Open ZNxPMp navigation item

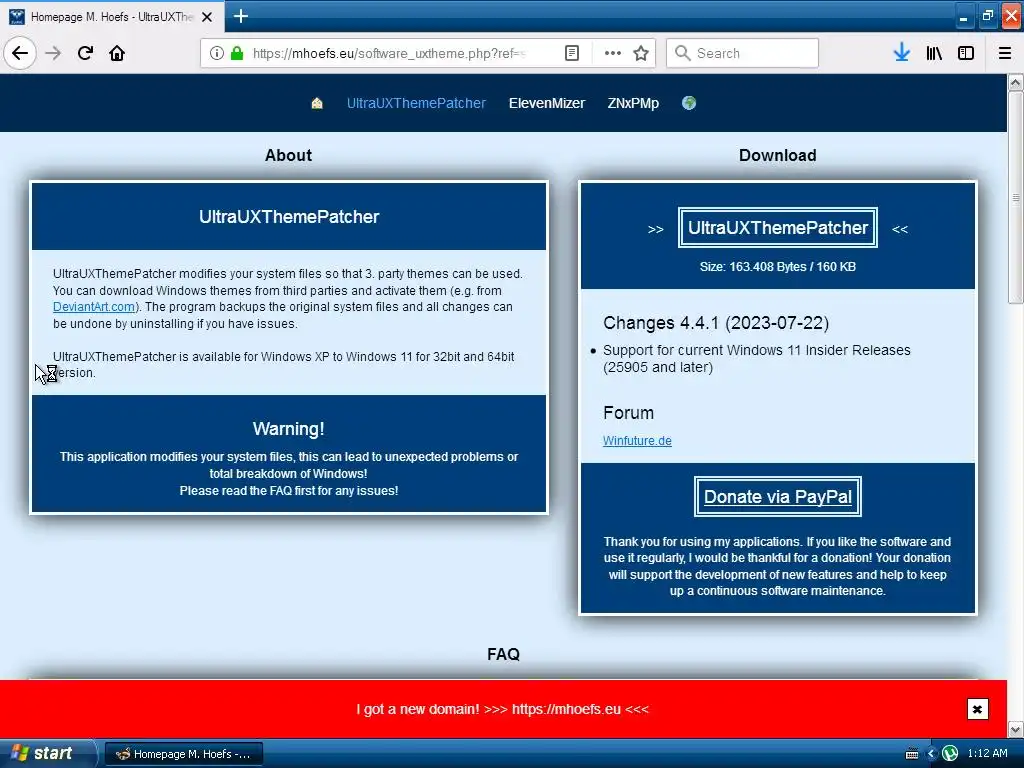633,103
